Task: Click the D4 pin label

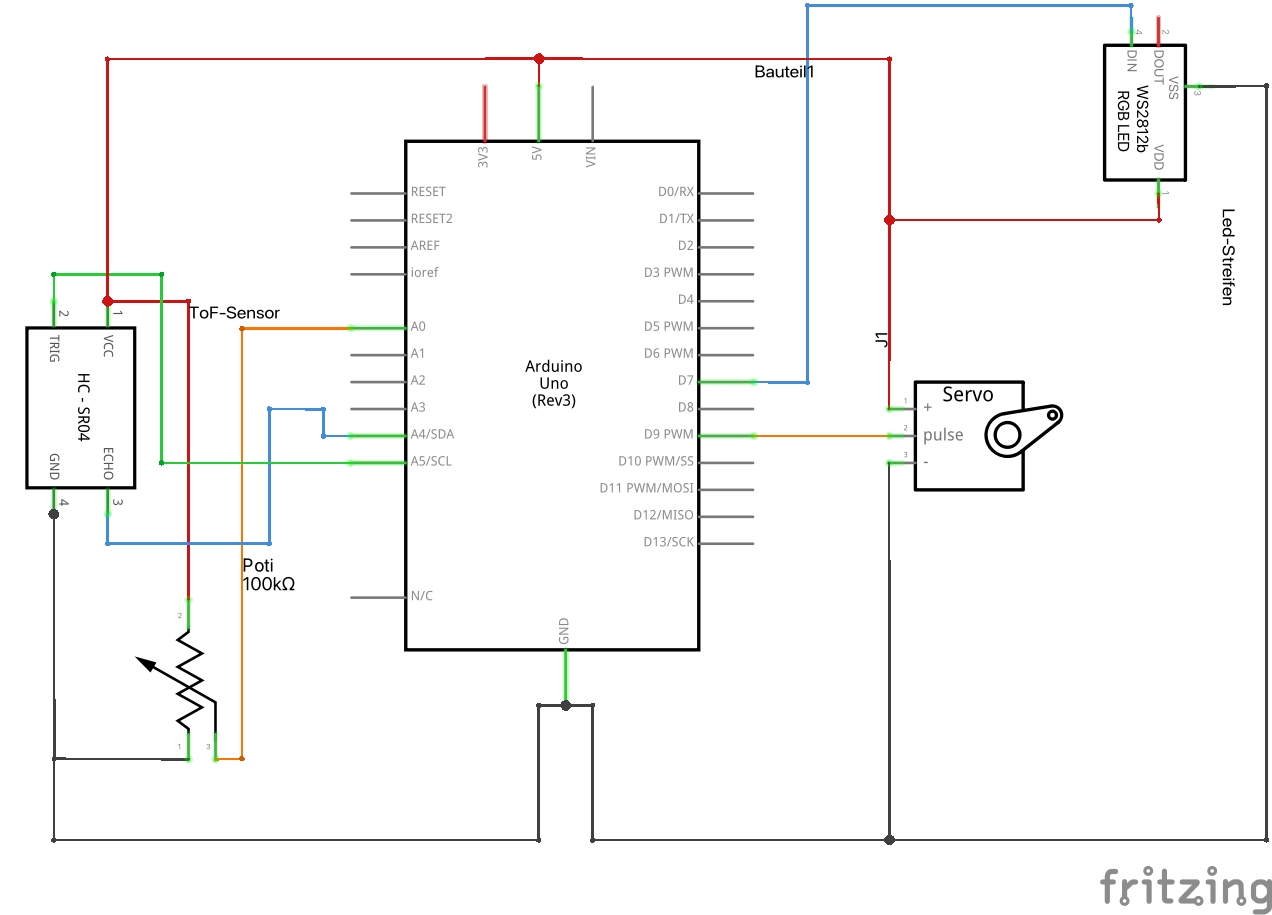Action: pos(685,299)
